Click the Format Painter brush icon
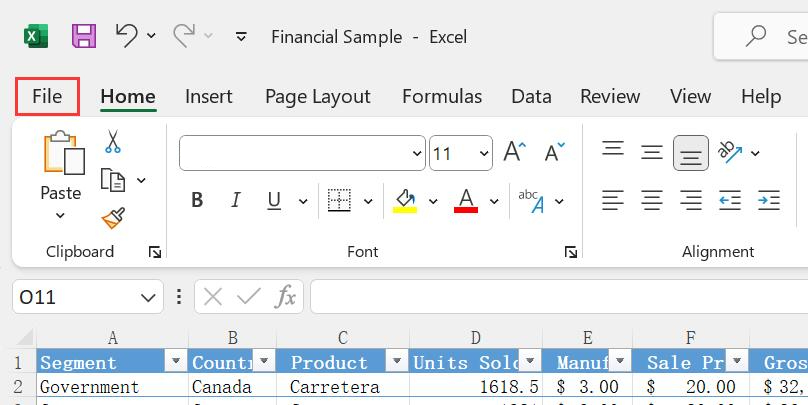Screen dimensions: 808x405 coord(113,218)
